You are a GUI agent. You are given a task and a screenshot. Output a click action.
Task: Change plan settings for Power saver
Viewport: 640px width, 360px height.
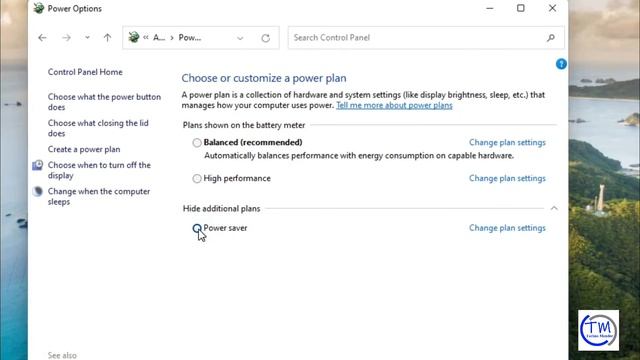[x=507, y=228]
